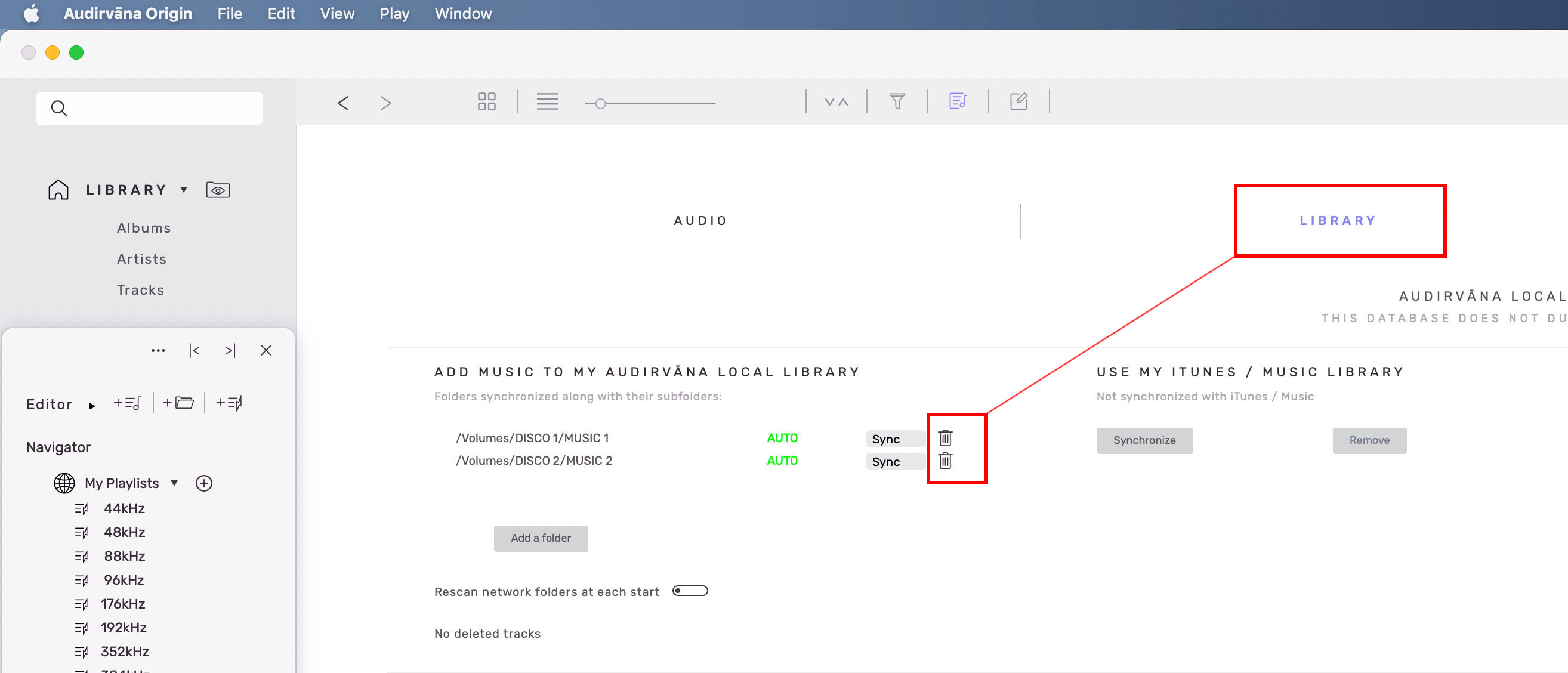Viewport: 1568px width, 673px height.
Task: Select the 44kHz playlist
Action: pos(124,508)
